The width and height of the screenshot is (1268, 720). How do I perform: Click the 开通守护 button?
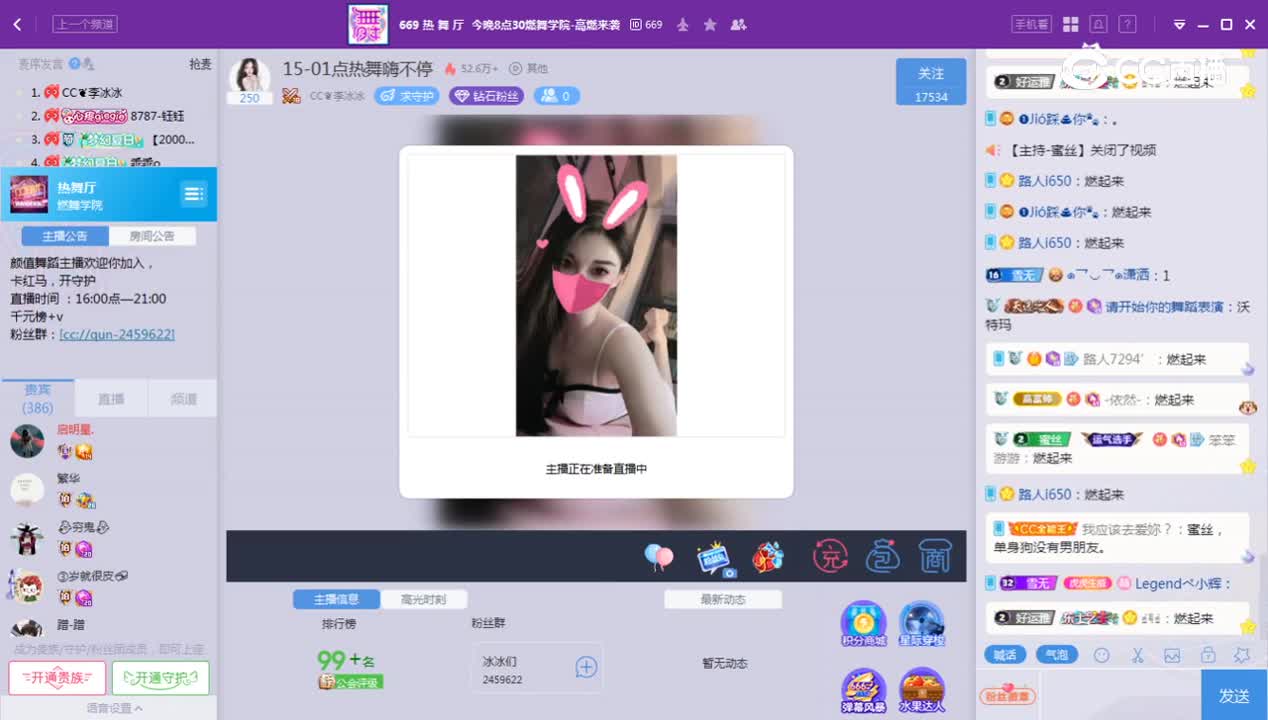pos(160,678)
